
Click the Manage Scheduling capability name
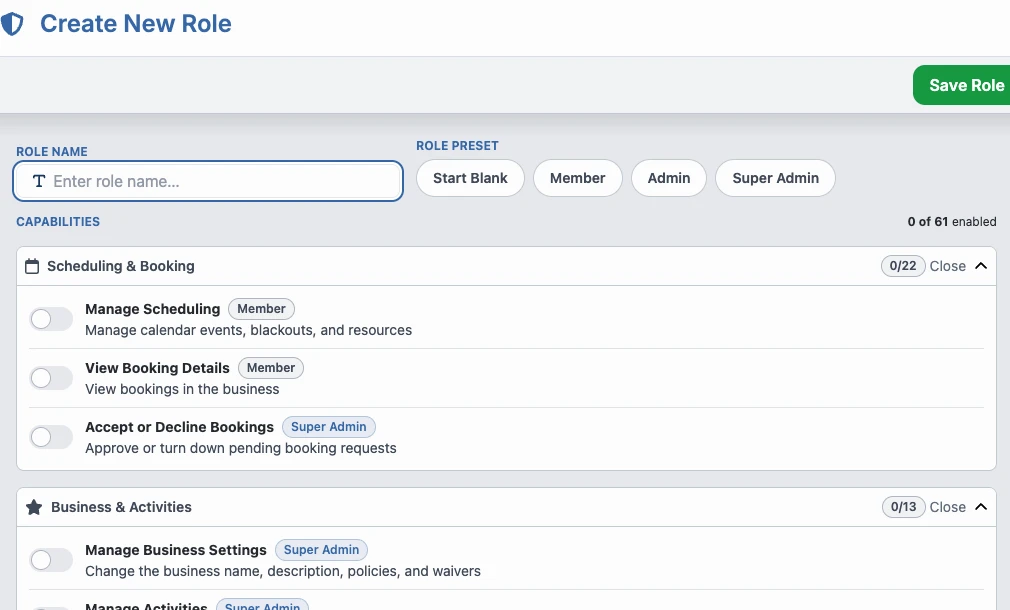click(153, 309)
